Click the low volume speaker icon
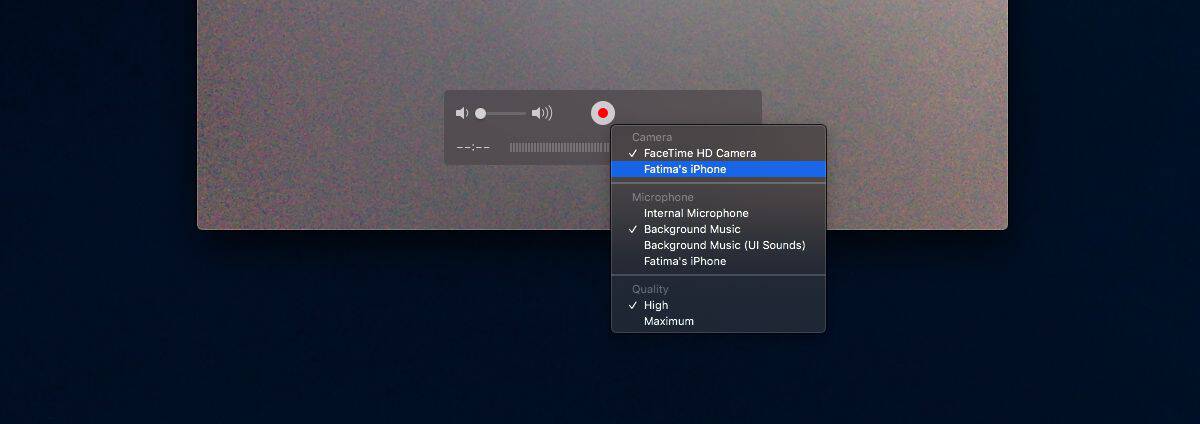The image size is (1200, 424). pos(461,114)
